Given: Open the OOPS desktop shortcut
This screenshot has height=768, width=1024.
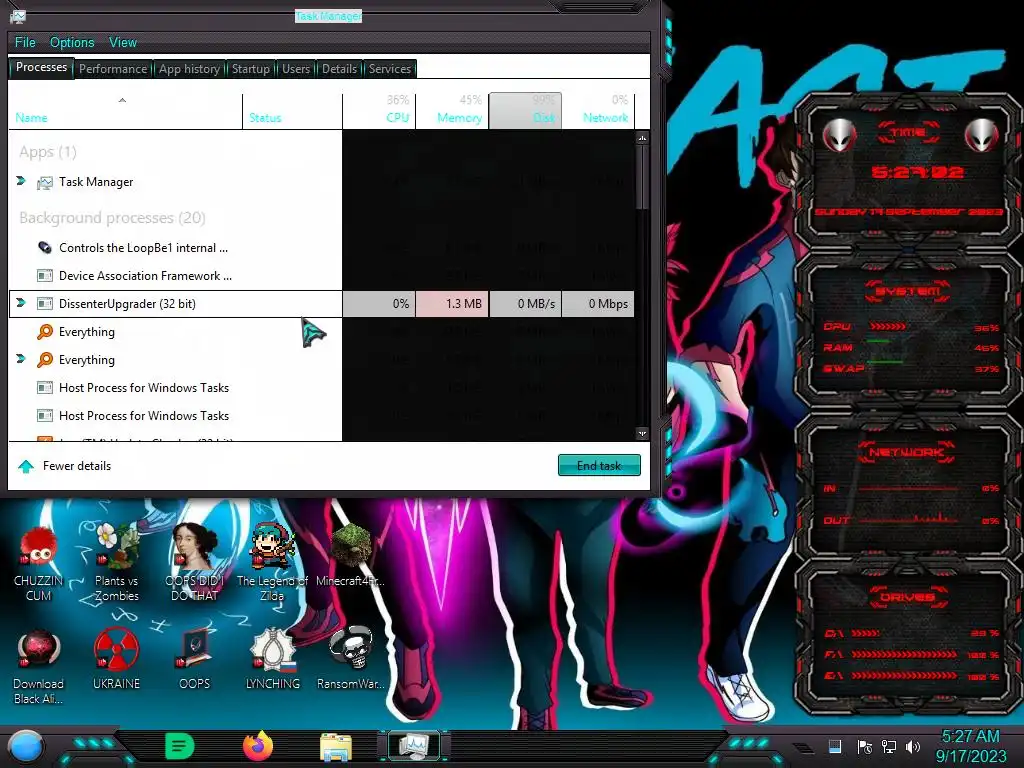Looking at the screenshot, I should [x=195, y=660].
